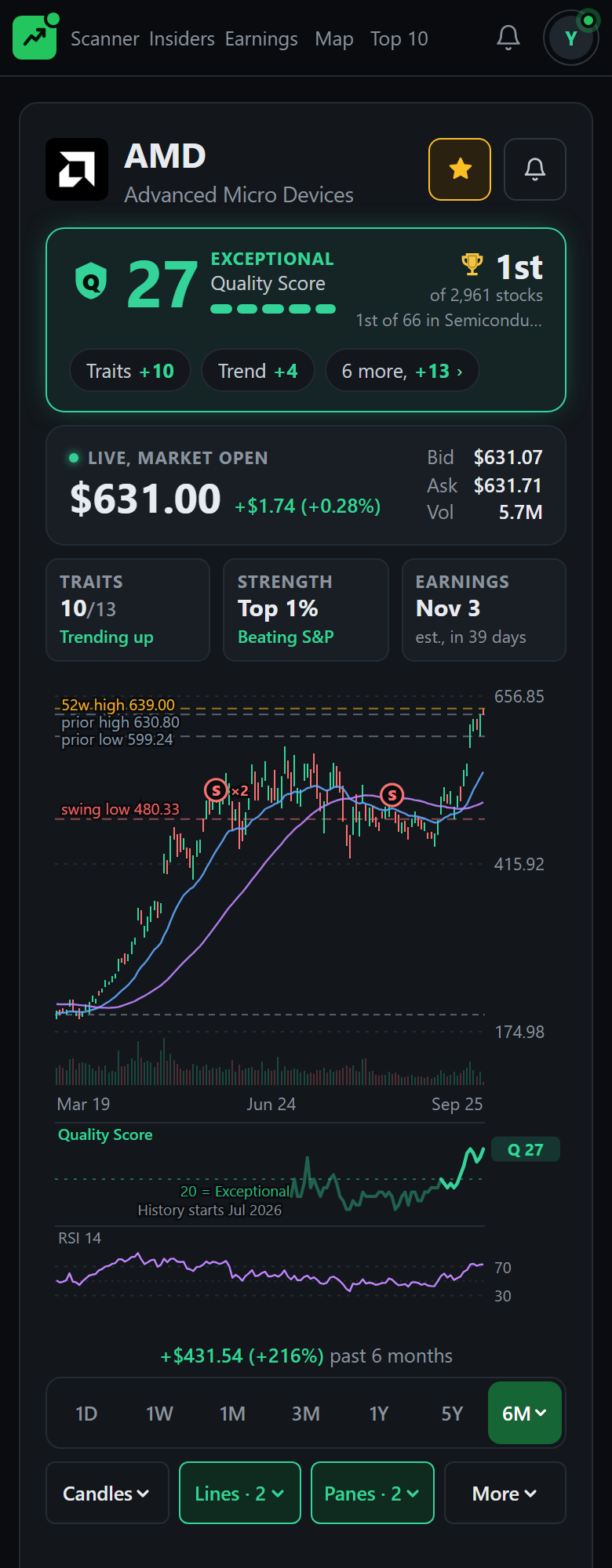Click the swing low 480.33 label
This screenshot has height=1568, width=612.
[120, 809]
